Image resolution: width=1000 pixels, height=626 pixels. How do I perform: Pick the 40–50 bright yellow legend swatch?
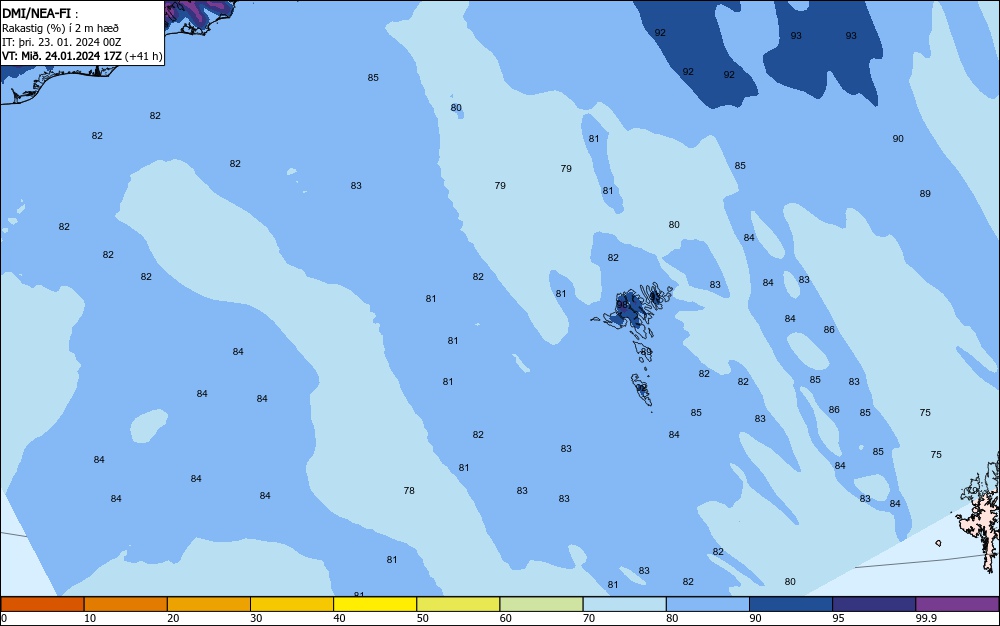(x=375, y=604)
